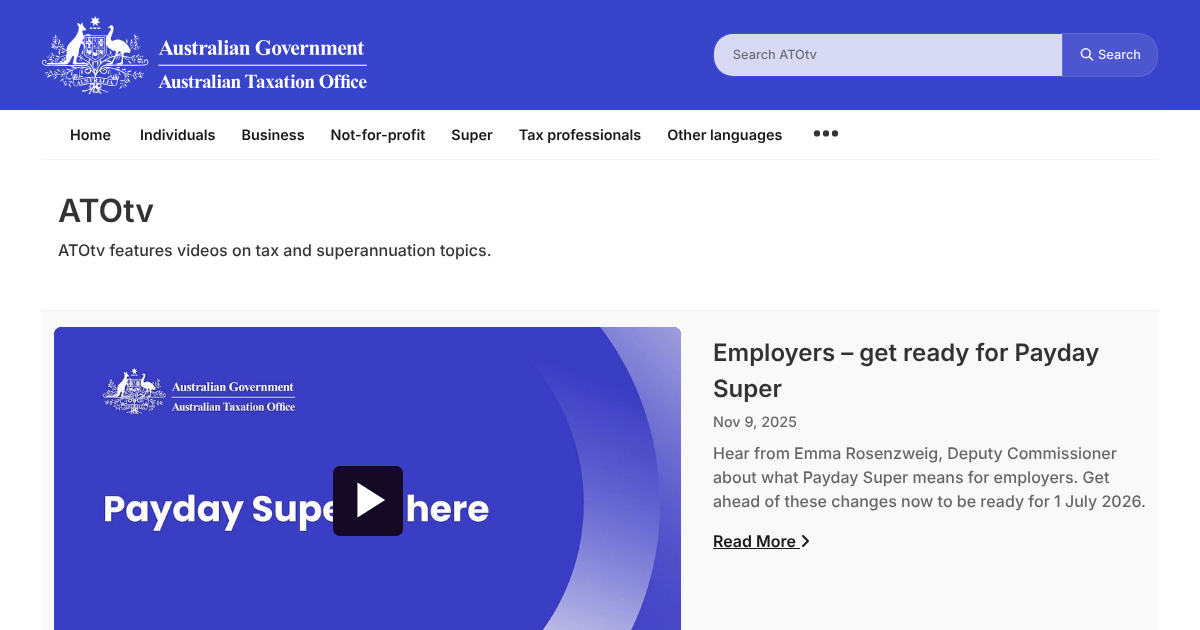Screen dimensions: 1200x630
Task: Click the ATOtv page title
Action: tap(106, 211)
